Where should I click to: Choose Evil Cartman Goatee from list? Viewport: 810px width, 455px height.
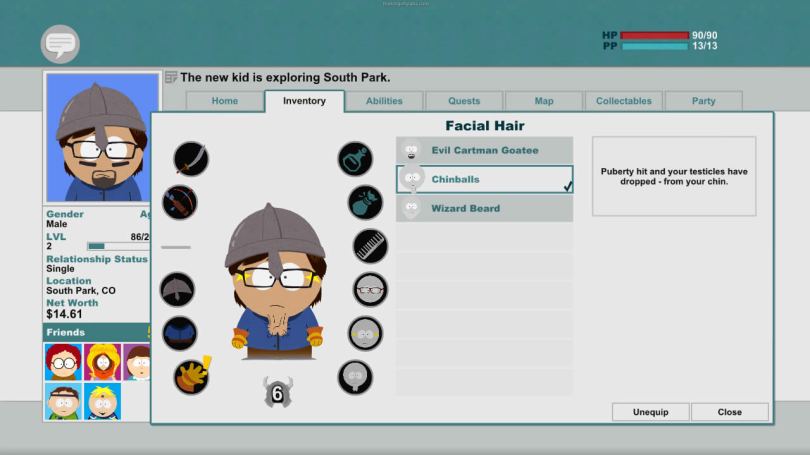coord(485,150)
